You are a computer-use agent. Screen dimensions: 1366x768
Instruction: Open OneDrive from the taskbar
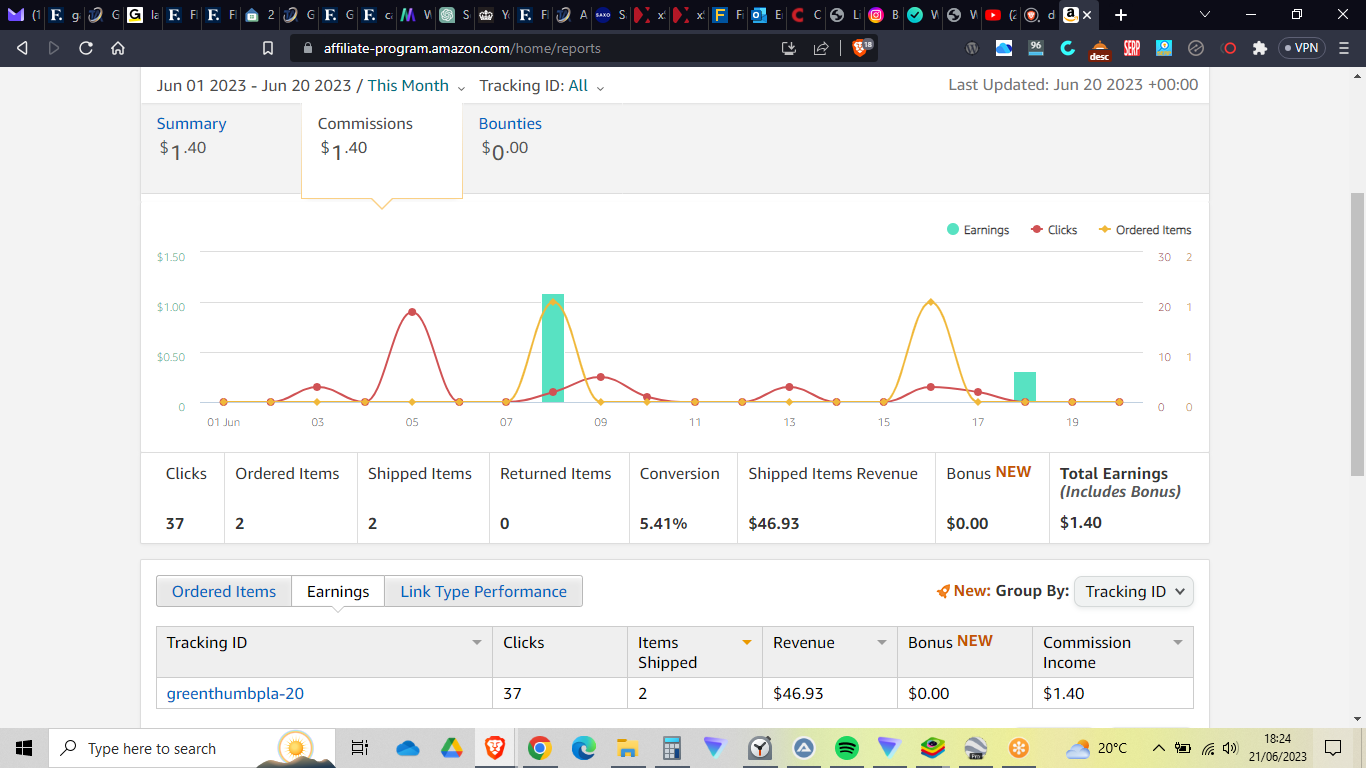click(x=407, y=748)
